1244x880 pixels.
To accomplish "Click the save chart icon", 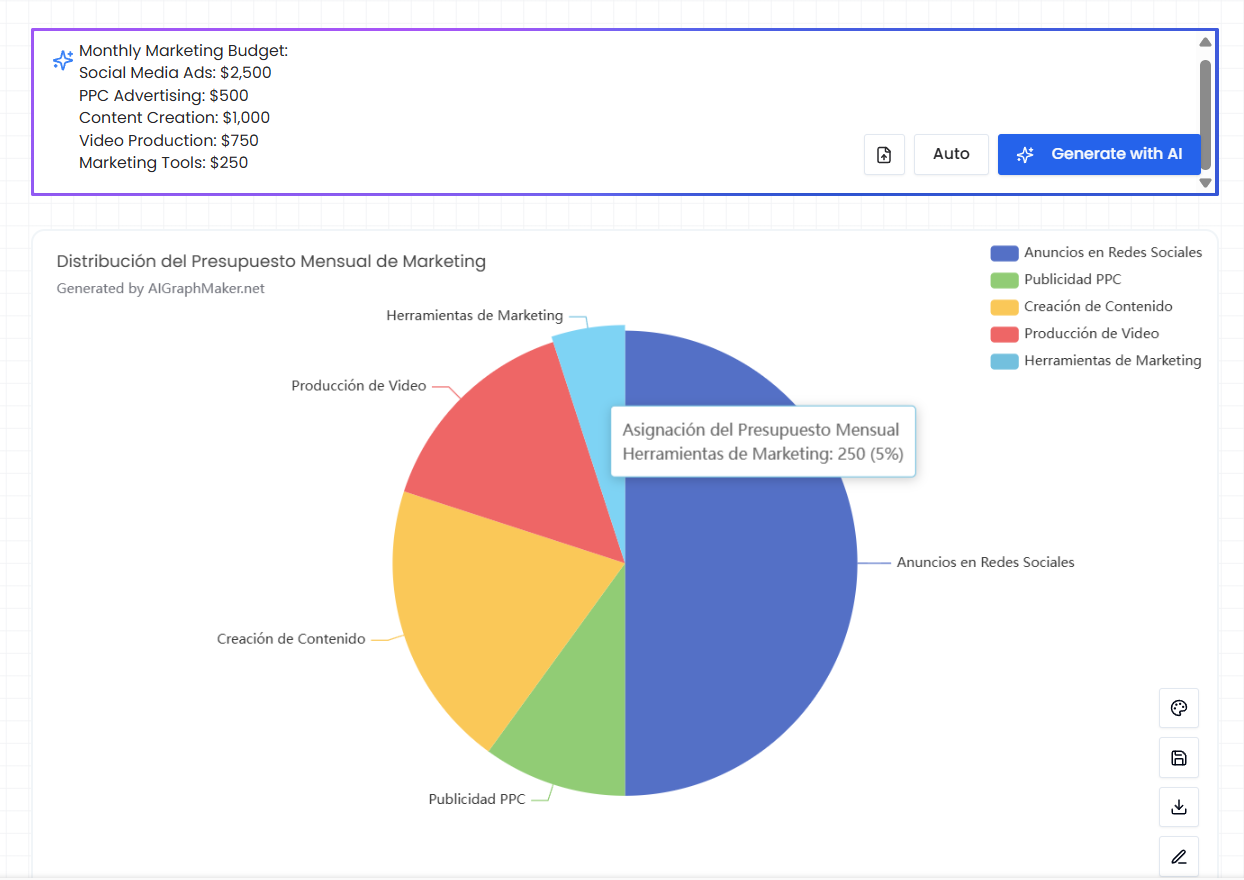I will (1179, 757).
